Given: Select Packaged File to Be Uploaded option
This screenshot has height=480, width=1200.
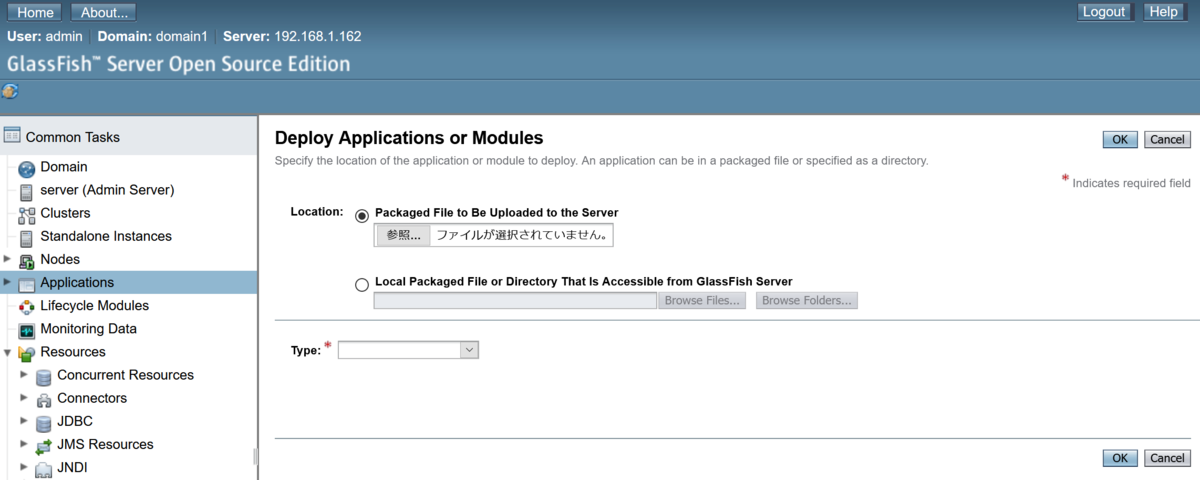Looking at the screenshot, I should tap(362, 216).
